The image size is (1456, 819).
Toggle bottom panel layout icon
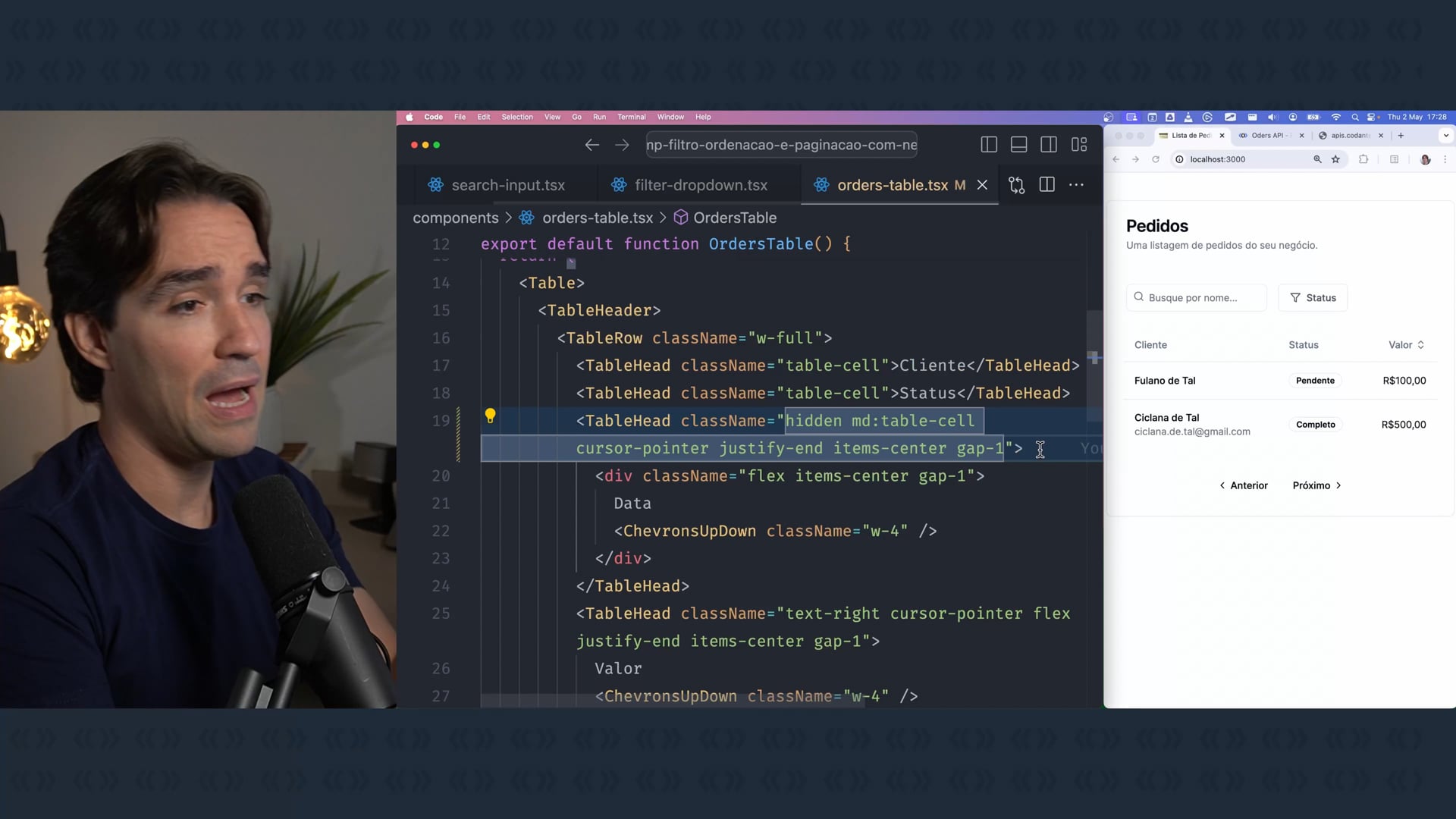(x=1018, y=145)
